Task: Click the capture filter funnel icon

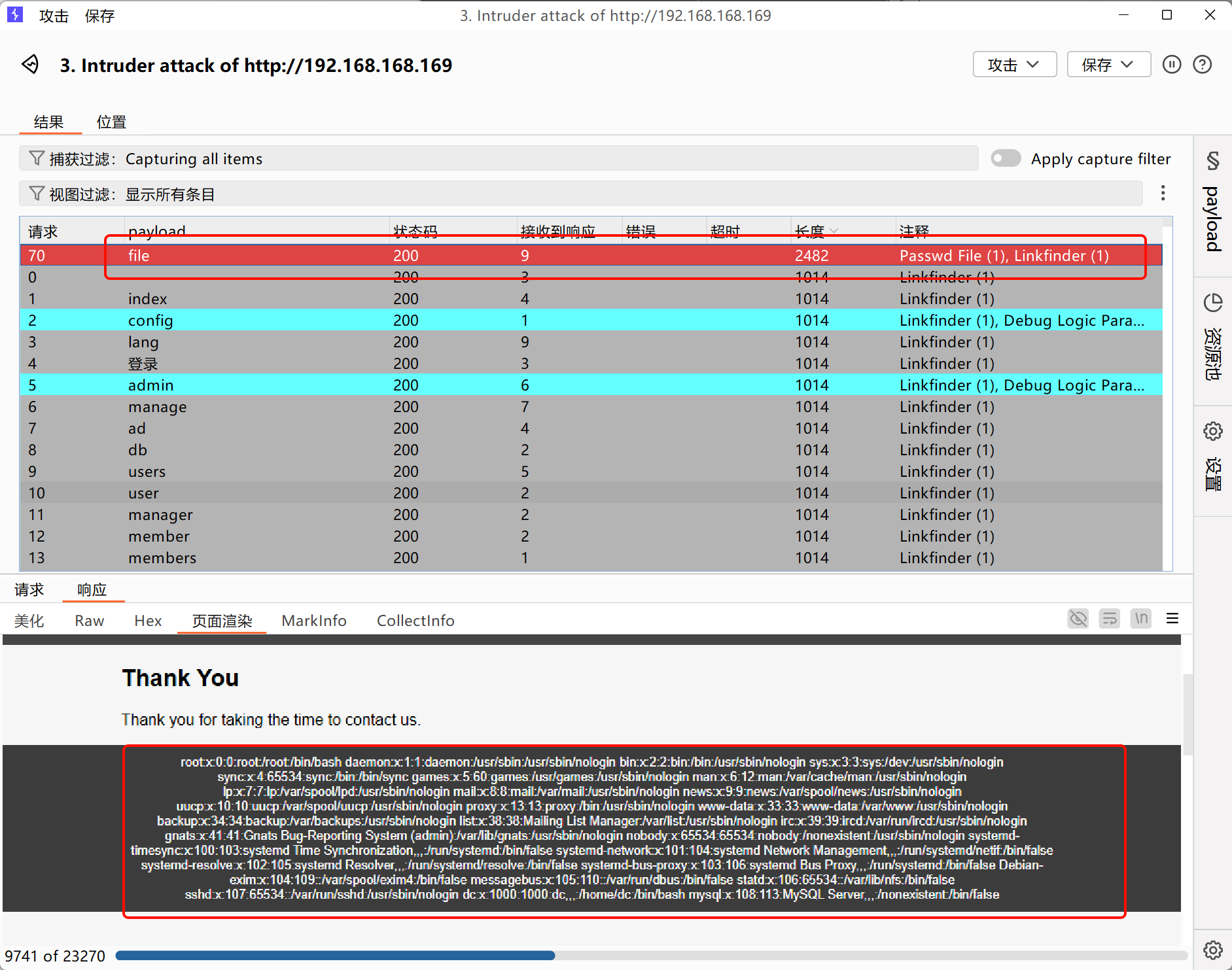Action: (37, 158)
